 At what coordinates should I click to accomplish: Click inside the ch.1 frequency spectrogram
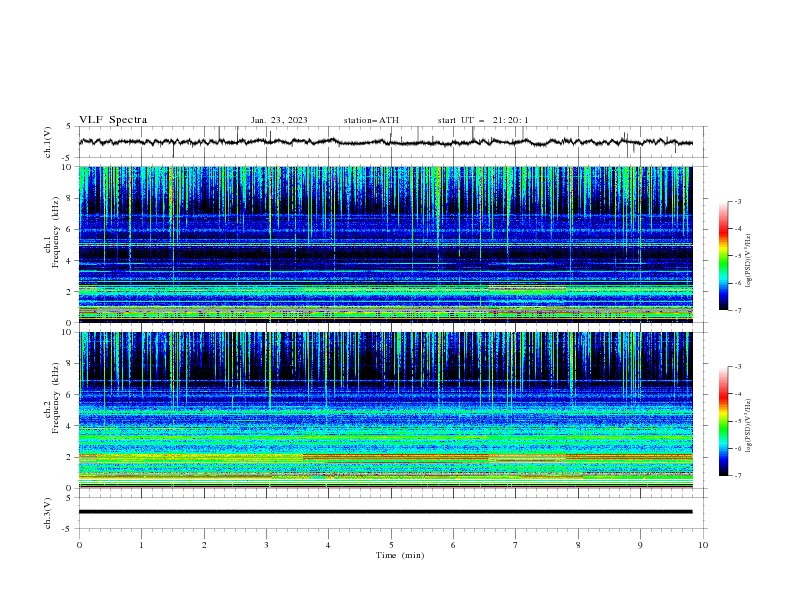[386, 244]
